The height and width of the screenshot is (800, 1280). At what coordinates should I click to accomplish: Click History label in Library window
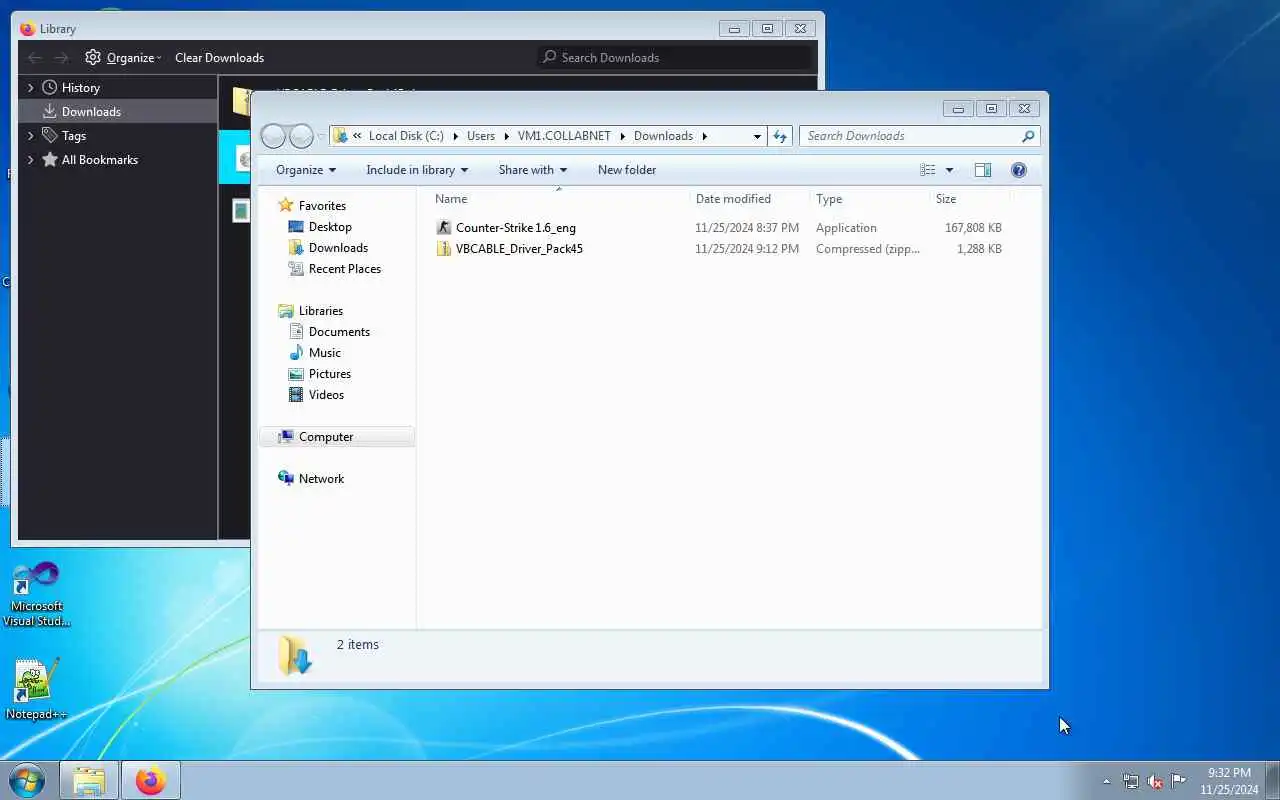(81, 88)
